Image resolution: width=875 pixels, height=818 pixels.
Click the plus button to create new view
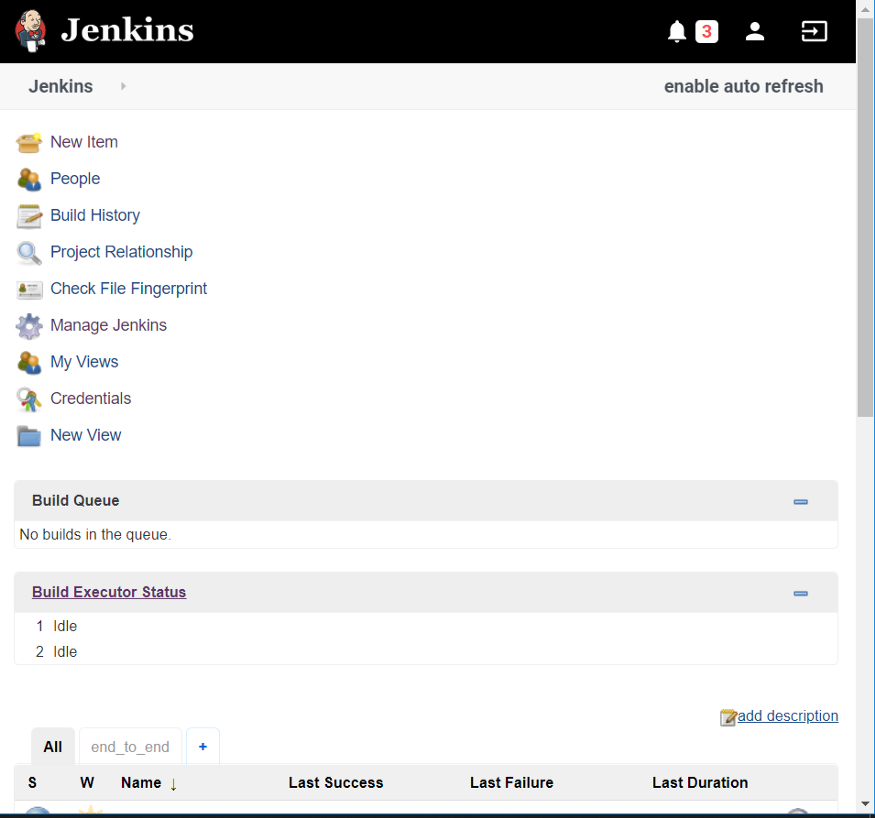coord(202,746)
